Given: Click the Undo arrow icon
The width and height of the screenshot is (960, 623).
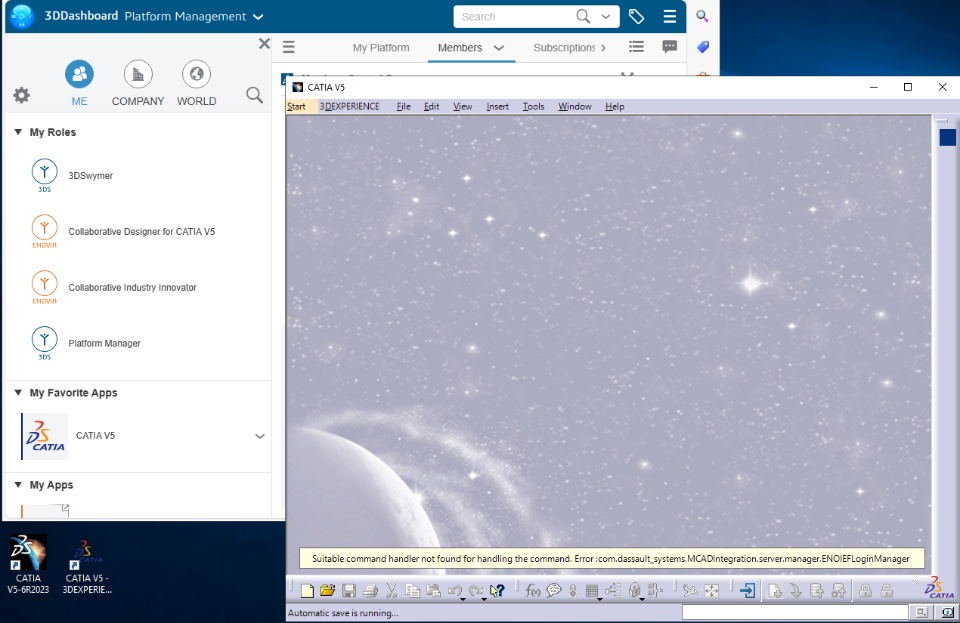Looking at the screenshot, I should pyautogui.click(x=454, y=591).
